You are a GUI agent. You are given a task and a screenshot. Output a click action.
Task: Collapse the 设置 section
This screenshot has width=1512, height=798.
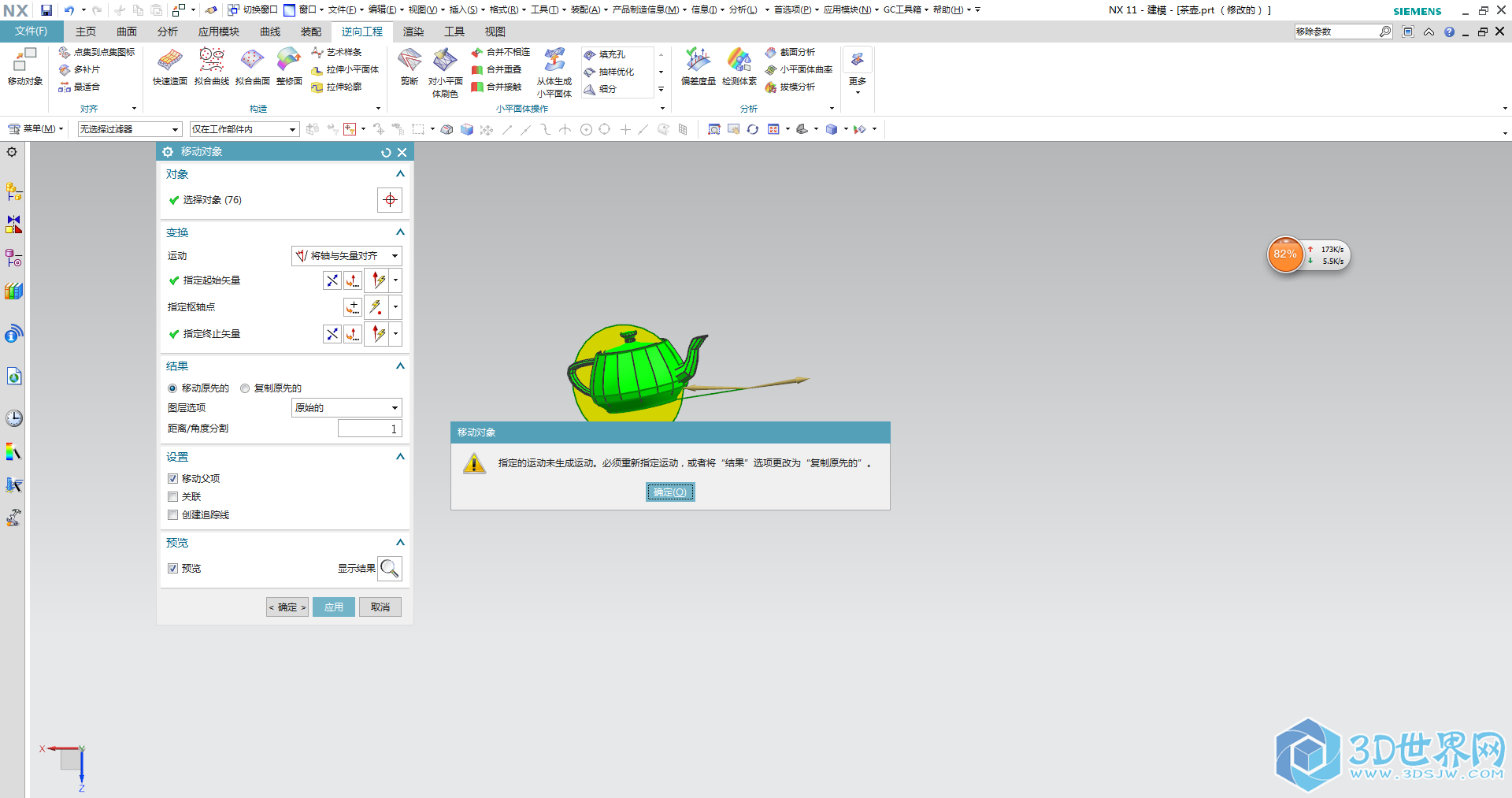coord(400,457)
